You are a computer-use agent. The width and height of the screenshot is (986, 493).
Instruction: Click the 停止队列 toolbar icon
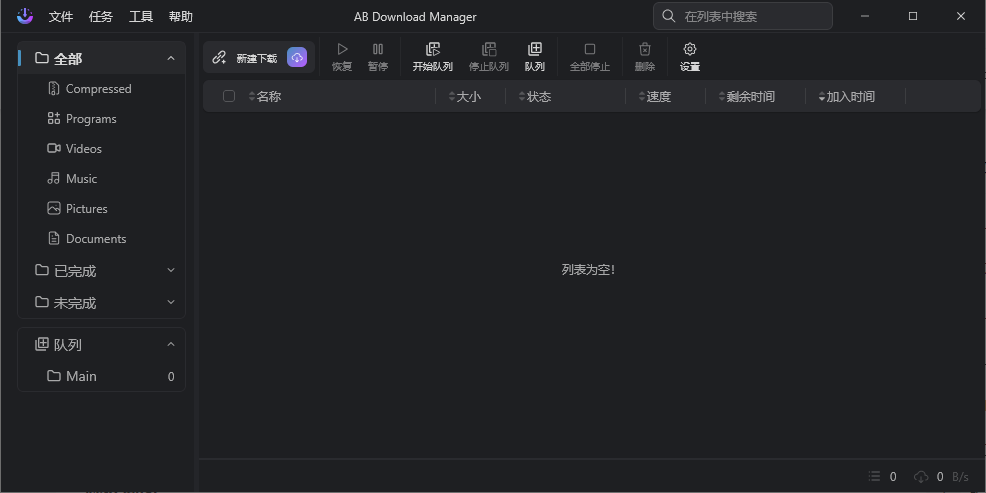point(488,49)
